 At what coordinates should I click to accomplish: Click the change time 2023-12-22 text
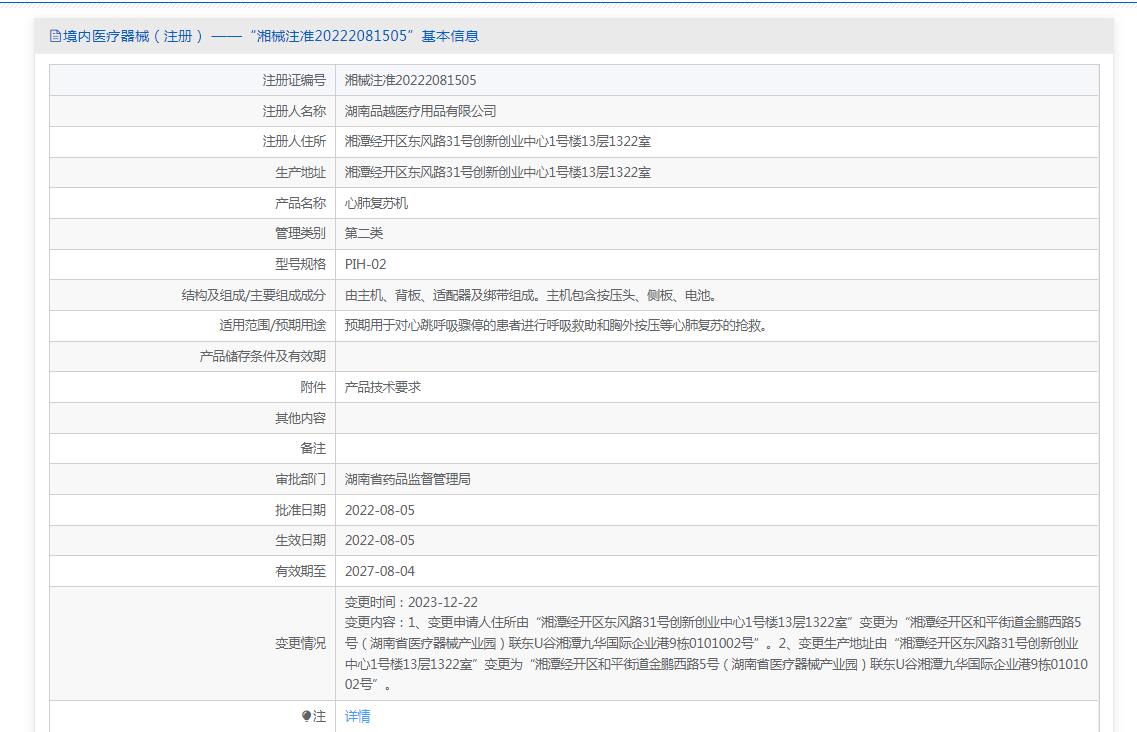tap(411, 602)
